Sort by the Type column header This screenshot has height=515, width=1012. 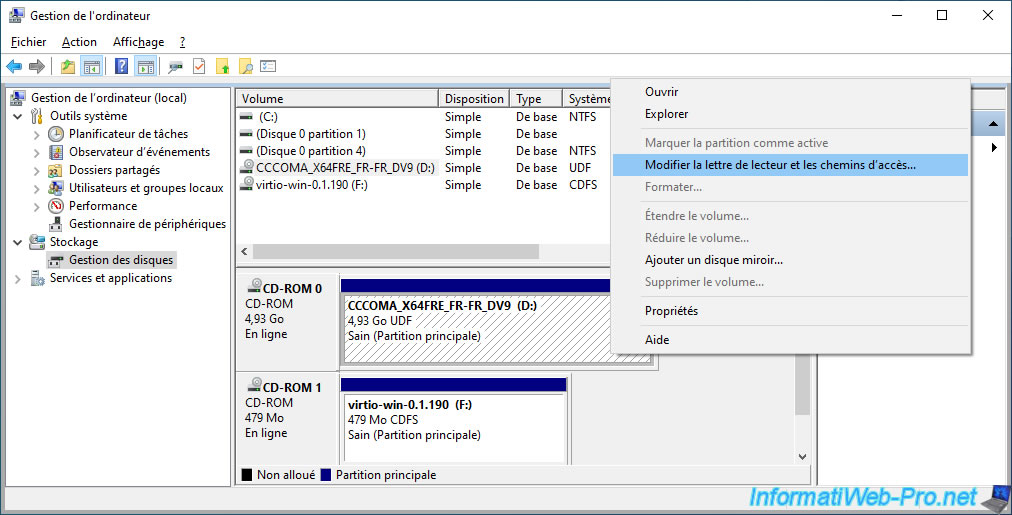536,99
